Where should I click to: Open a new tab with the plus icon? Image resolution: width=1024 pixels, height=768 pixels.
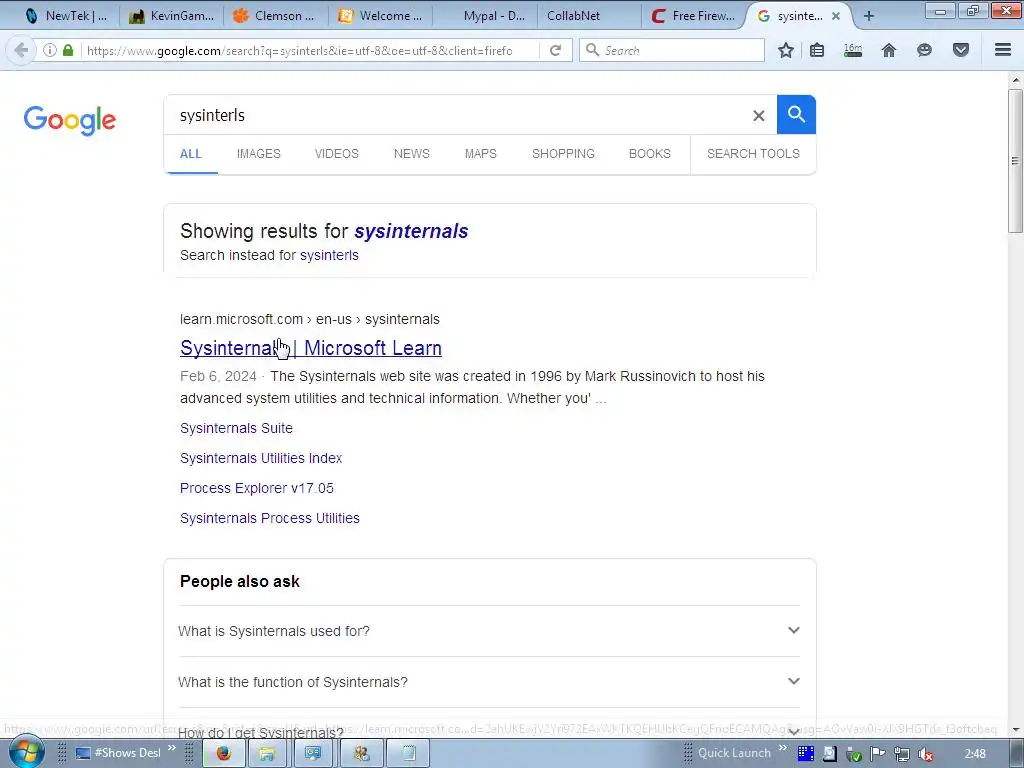869,16
